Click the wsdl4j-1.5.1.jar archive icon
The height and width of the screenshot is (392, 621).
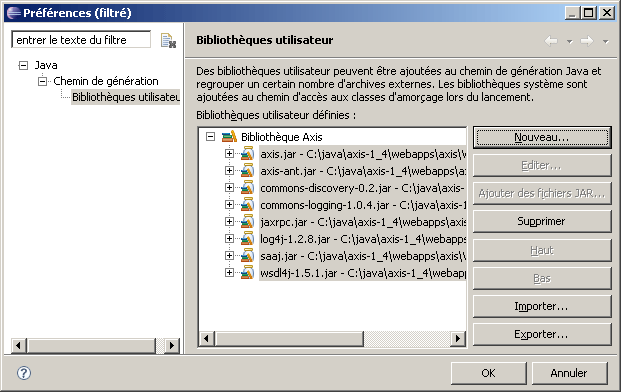248,273
